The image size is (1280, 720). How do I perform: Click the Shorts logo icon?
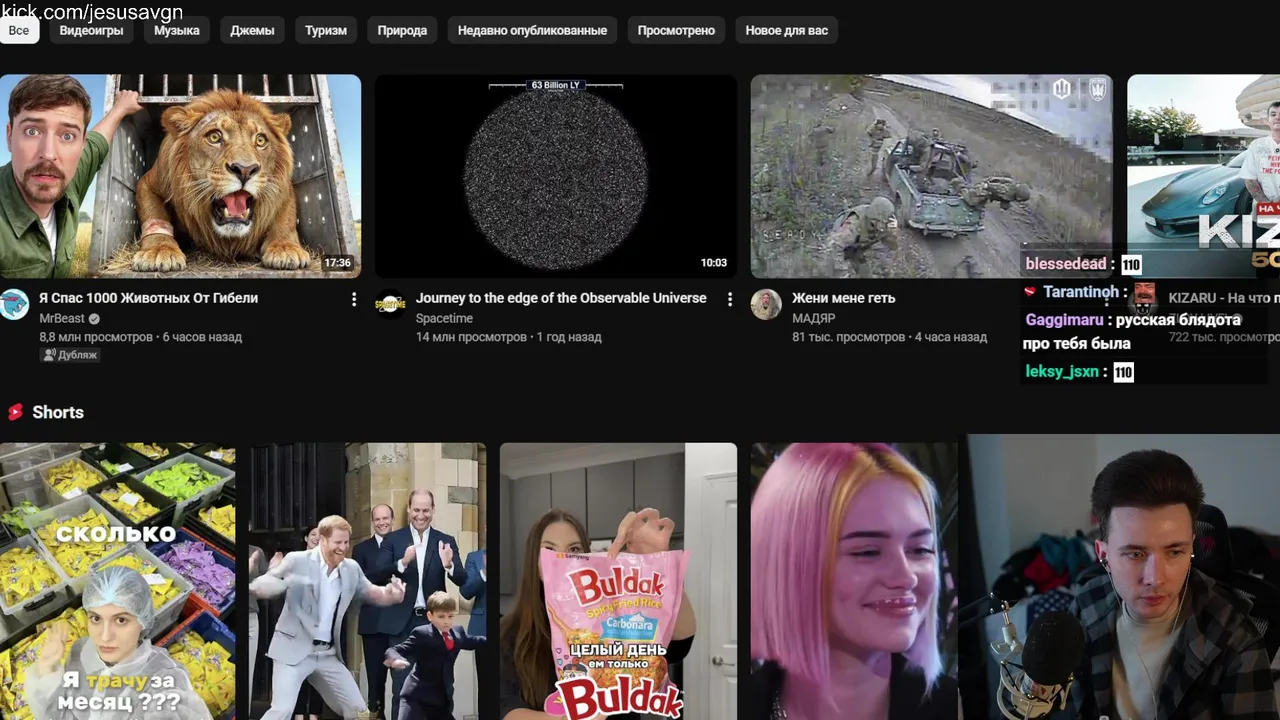tap(15, 412)
